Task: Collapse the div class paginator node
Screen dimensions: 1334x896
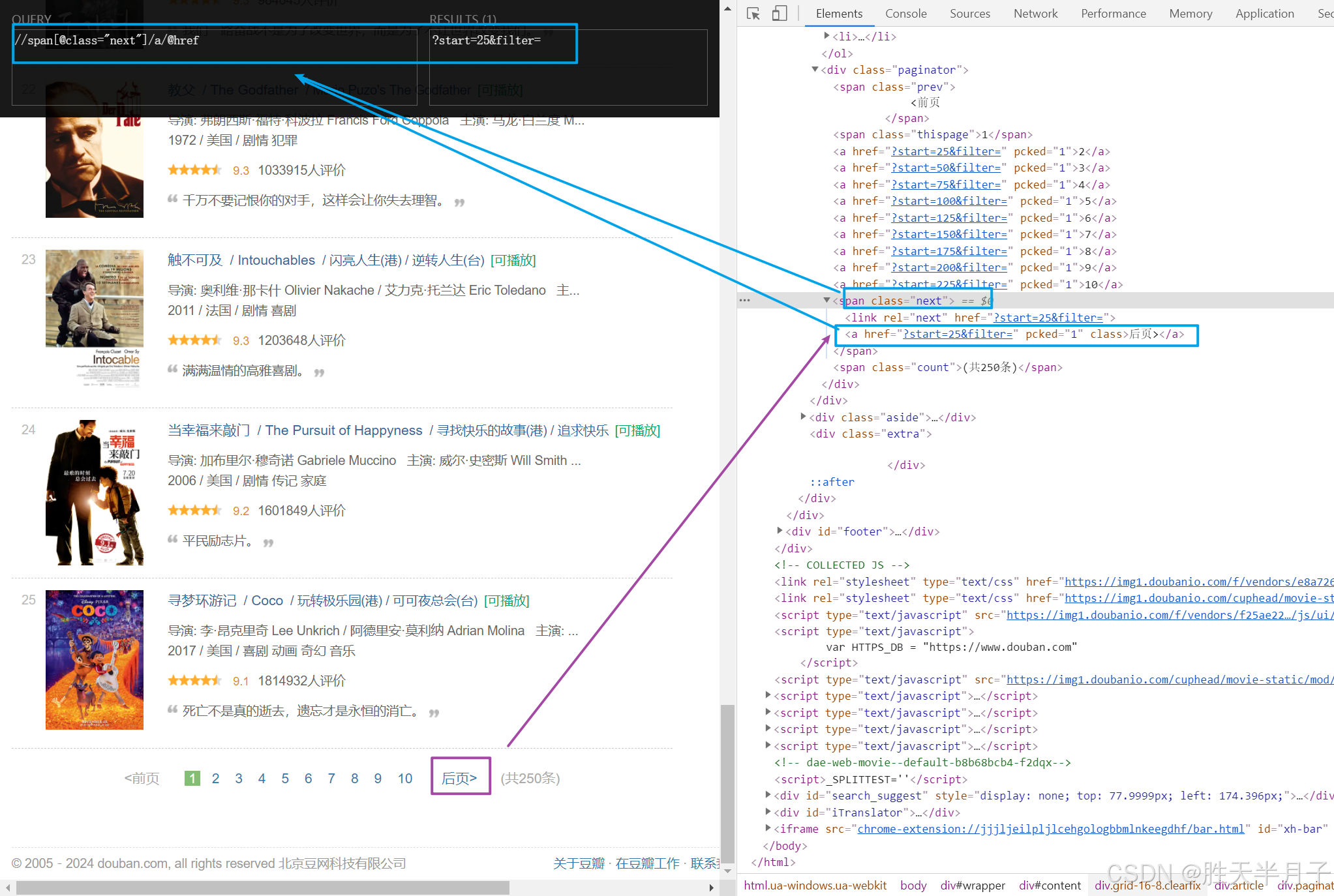Action: point(815,70)
